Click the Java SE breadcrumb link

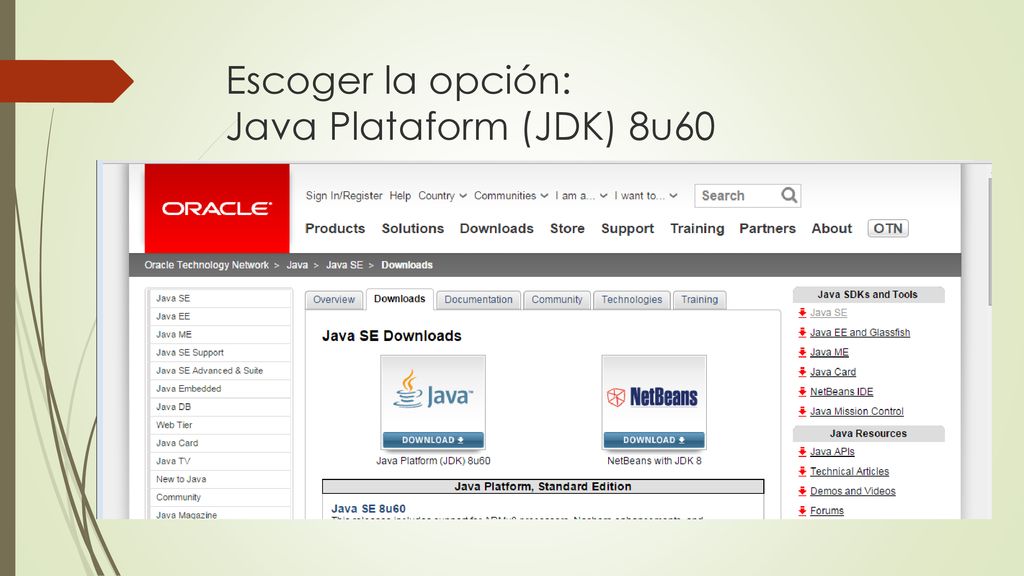click(344, 264)
